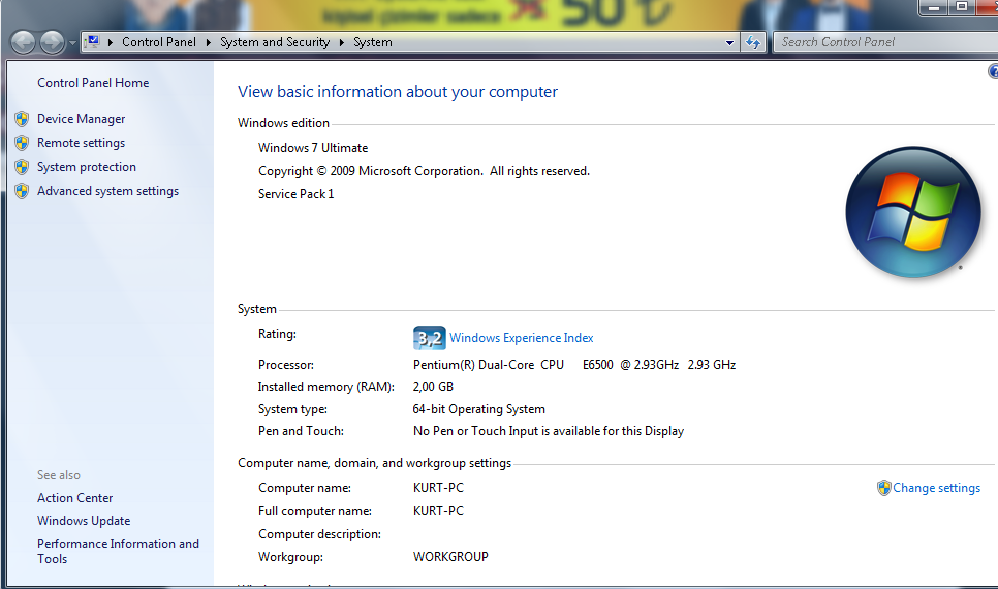Image resolution: width=998 pixels, height=589 pixels.
Task: Select Control Panel in the breadcrumb
Action: (158, 42)
